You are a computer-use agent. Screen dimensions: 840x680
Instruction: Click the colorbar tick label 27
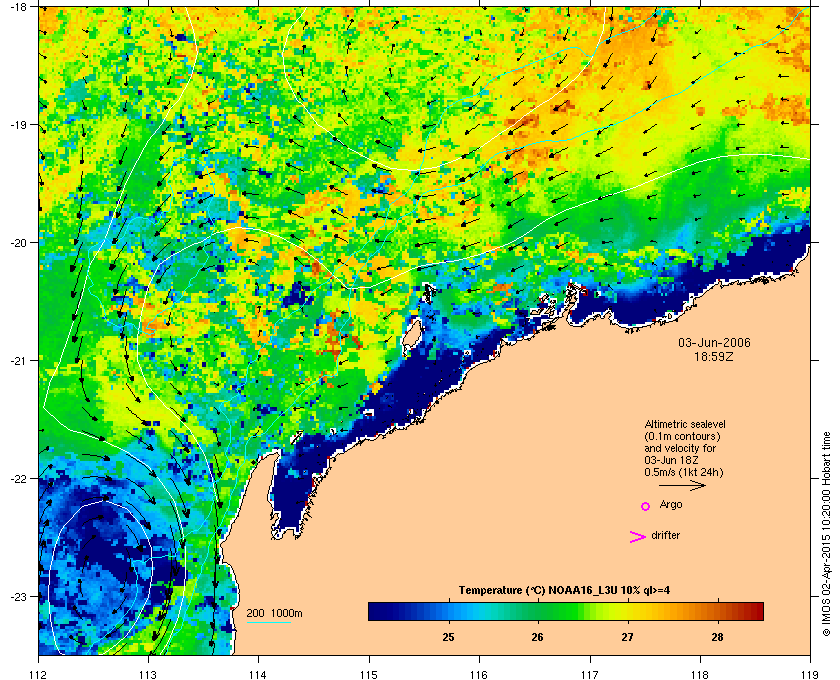(x=627, y=637)
